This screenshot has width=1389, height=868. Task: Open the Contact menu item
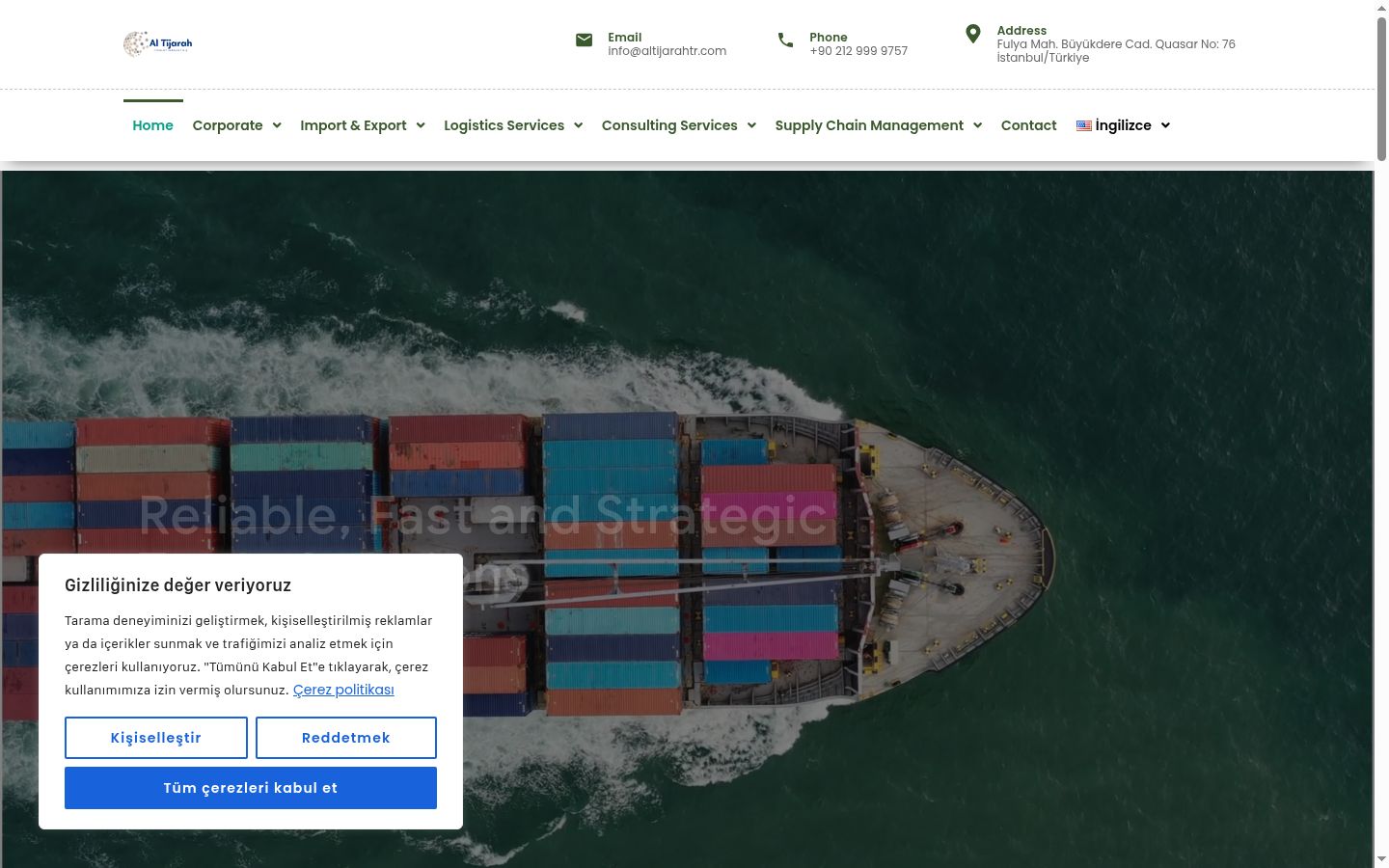(1028, 125)
